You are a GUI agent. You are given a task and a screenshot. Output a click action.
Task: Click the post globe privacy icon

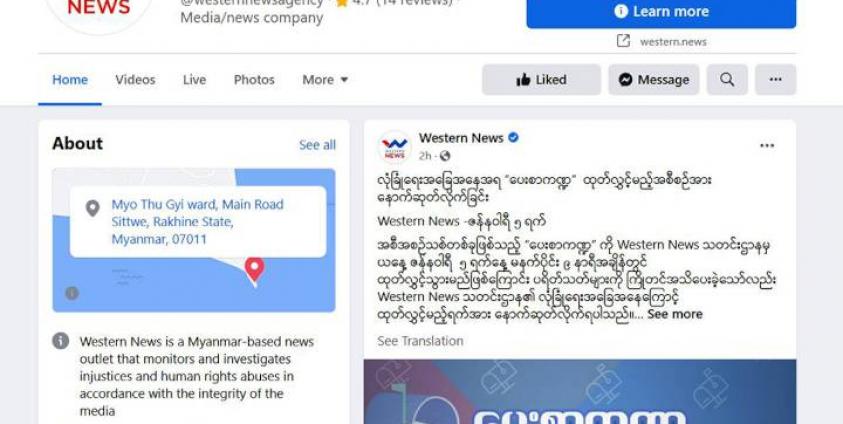point(445,156)
